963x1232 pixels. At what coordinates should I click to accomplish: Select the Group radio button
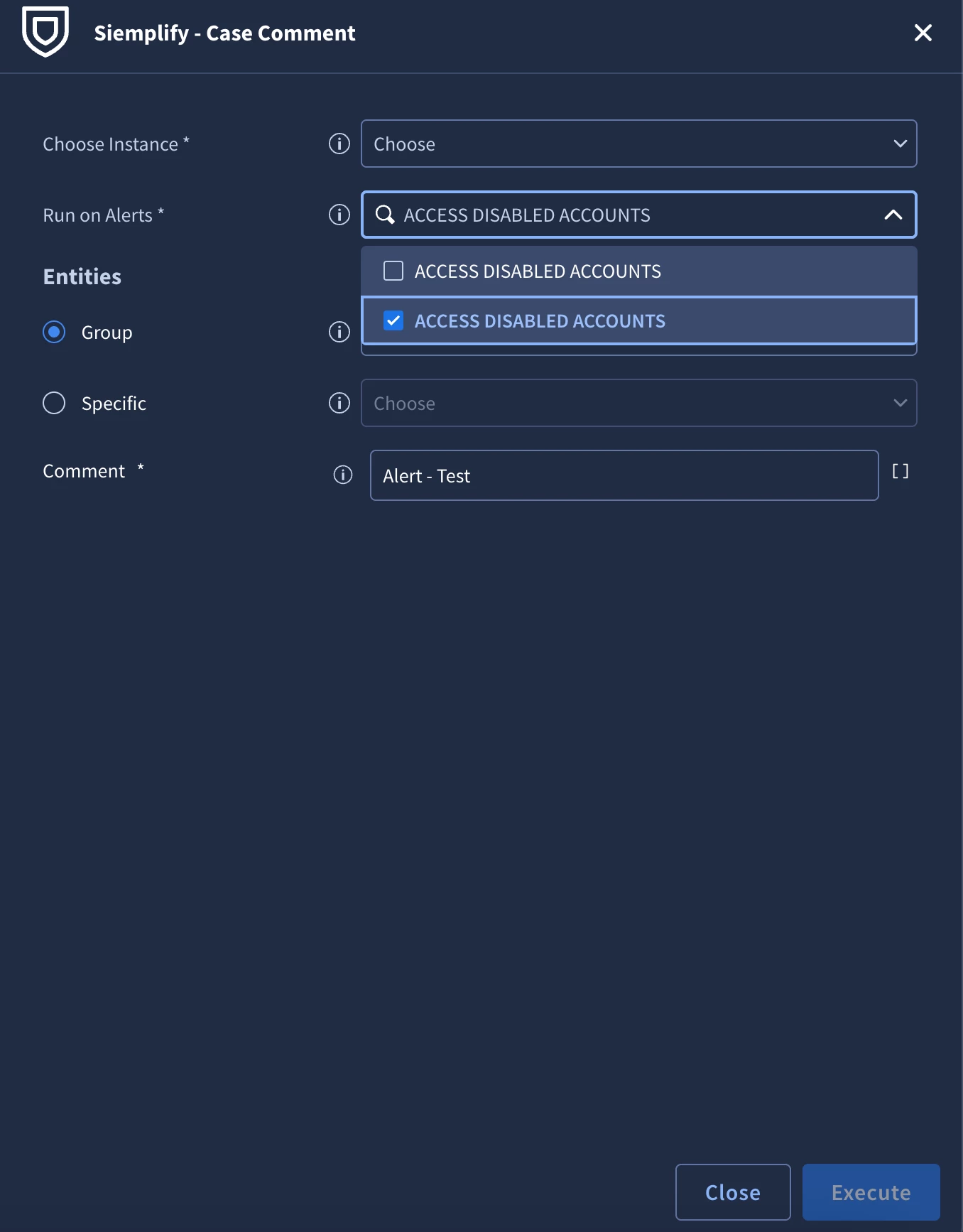tap(54, 332)
